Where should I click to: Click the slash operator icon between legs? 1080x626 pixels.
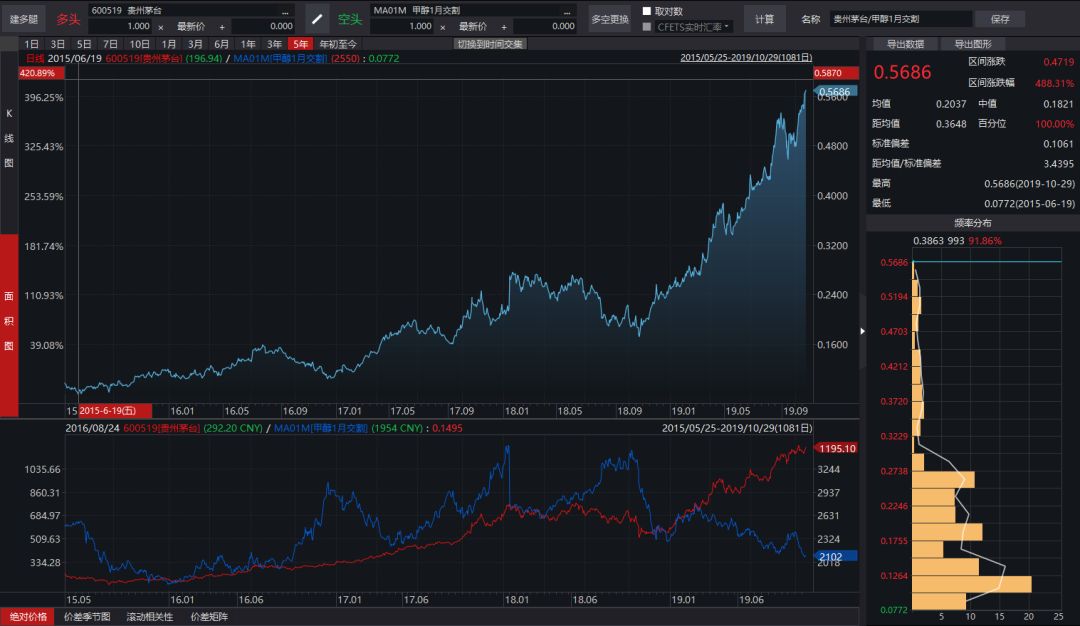(317, 19)
